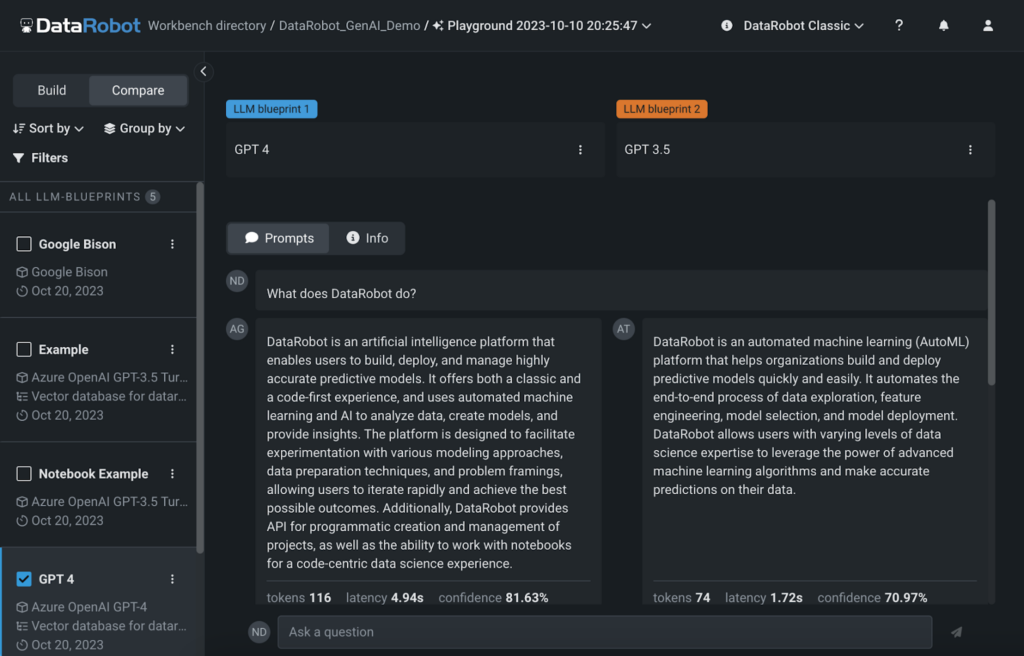This screenshot has width=1024, height=656.
Task: Click the clock icon in the Notebook Example card
Action: pos(22,521)
